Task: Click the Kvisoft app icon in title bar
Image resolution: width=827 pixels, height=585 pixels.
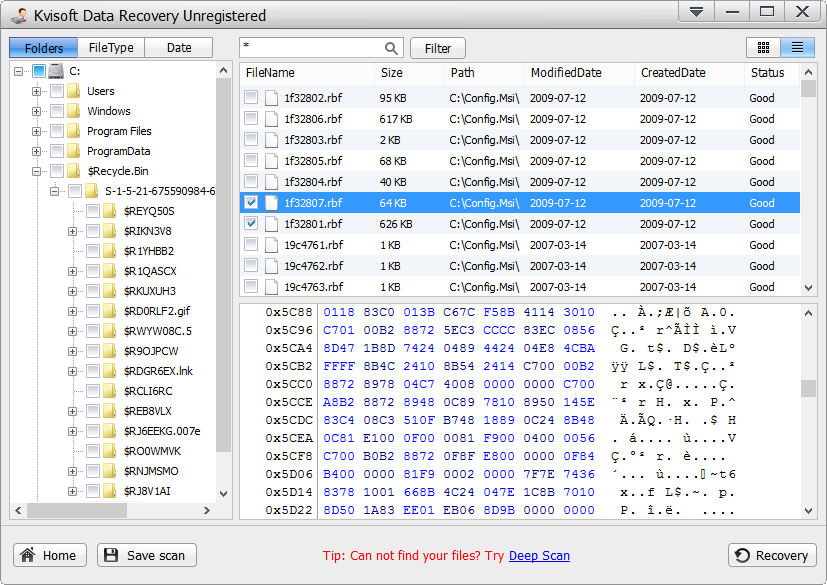Action: click(19, 15)
